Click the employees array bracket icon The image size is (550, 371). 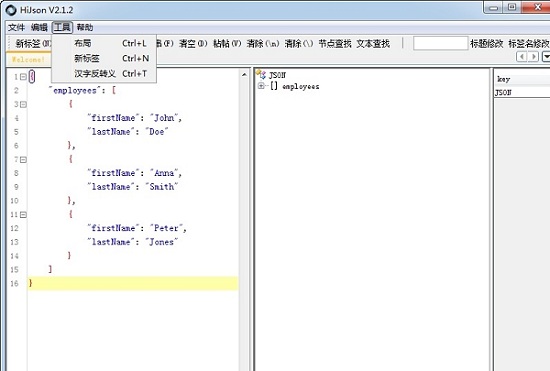pyautogui.click(x=274, y=86)
